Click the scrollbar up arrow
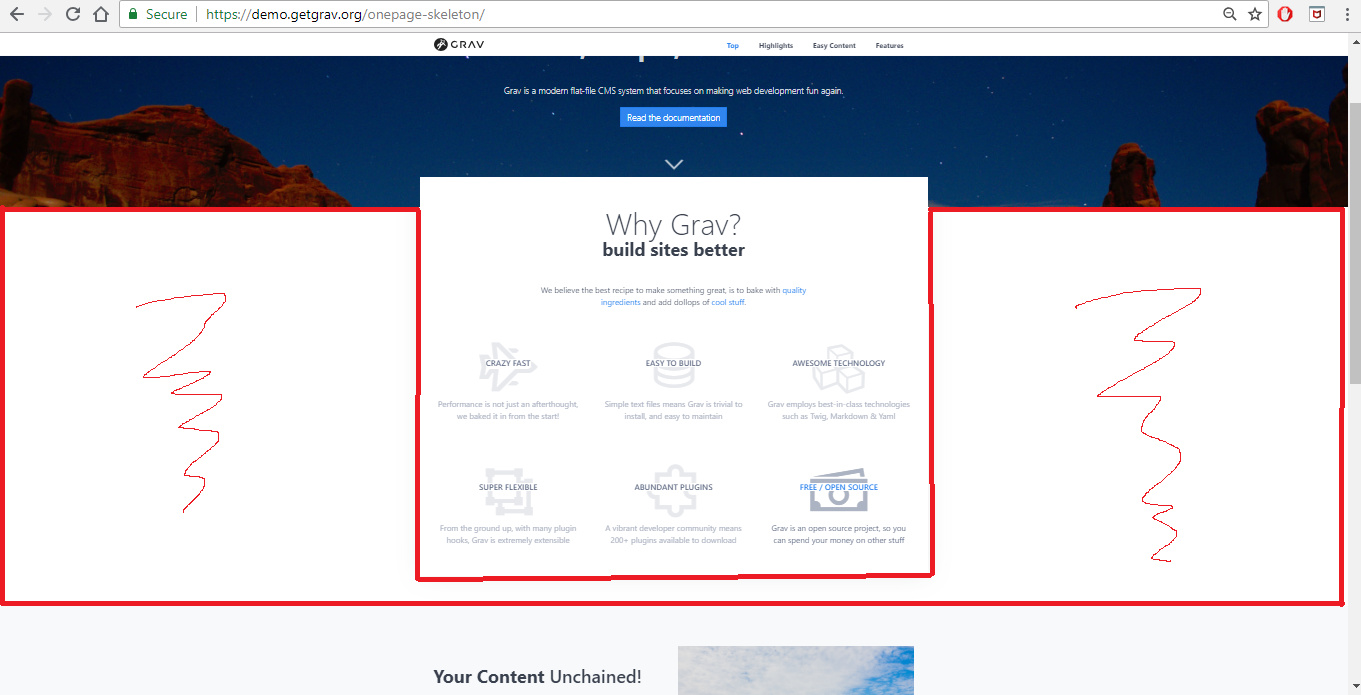The image size is (1361, 695). [1355, 39]
